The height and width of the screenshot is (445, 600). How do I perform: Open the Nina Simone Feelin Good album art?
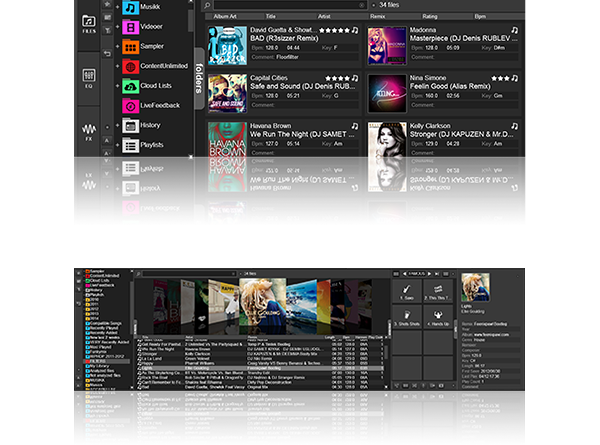(387, 94)
